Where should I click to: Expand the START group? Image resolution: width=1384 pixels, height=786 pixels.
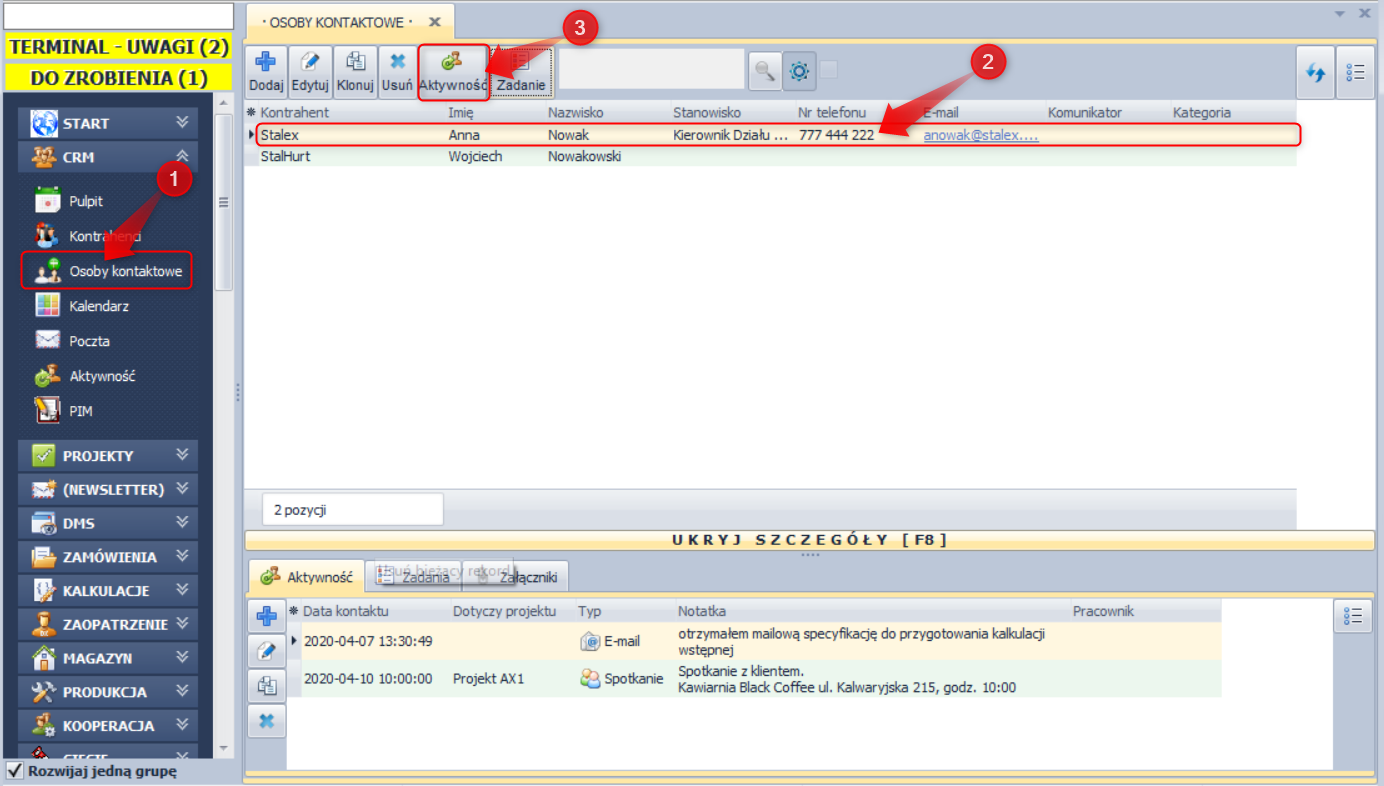(x=108, y=123)
